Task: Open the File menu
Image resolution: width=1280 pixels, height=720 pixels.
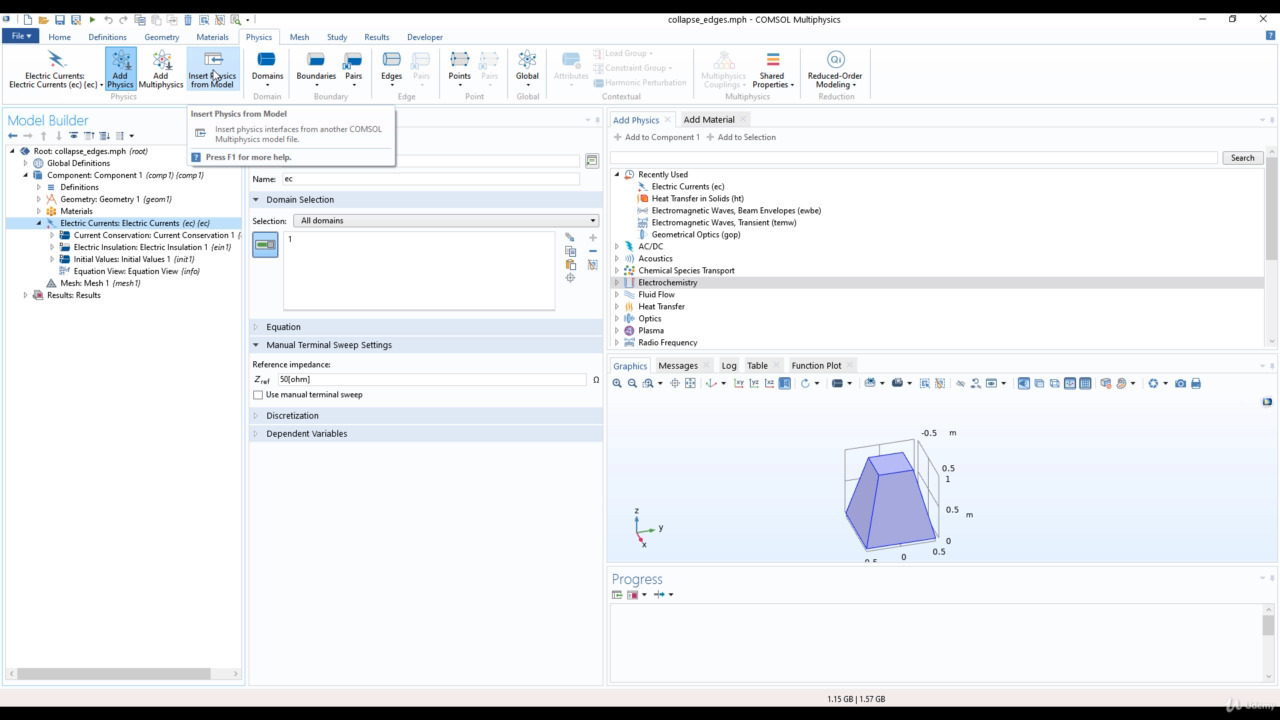Action: pyautogui.click(x=19, y=36)
